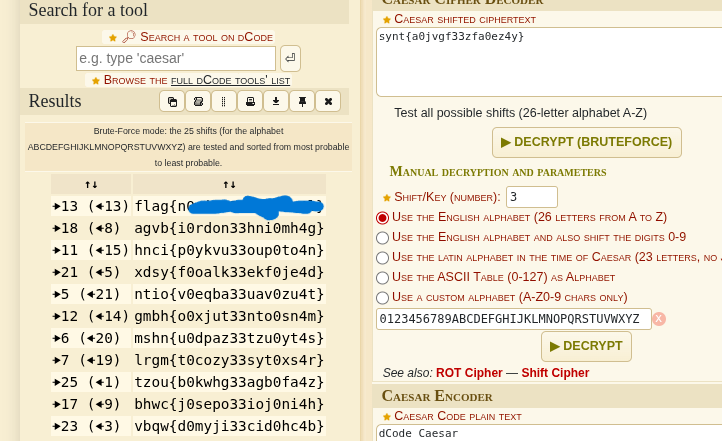The height and width of the screenshot is (441, 722).
Task: Click shift cell +18 (-8)
Action: [91, 228]
